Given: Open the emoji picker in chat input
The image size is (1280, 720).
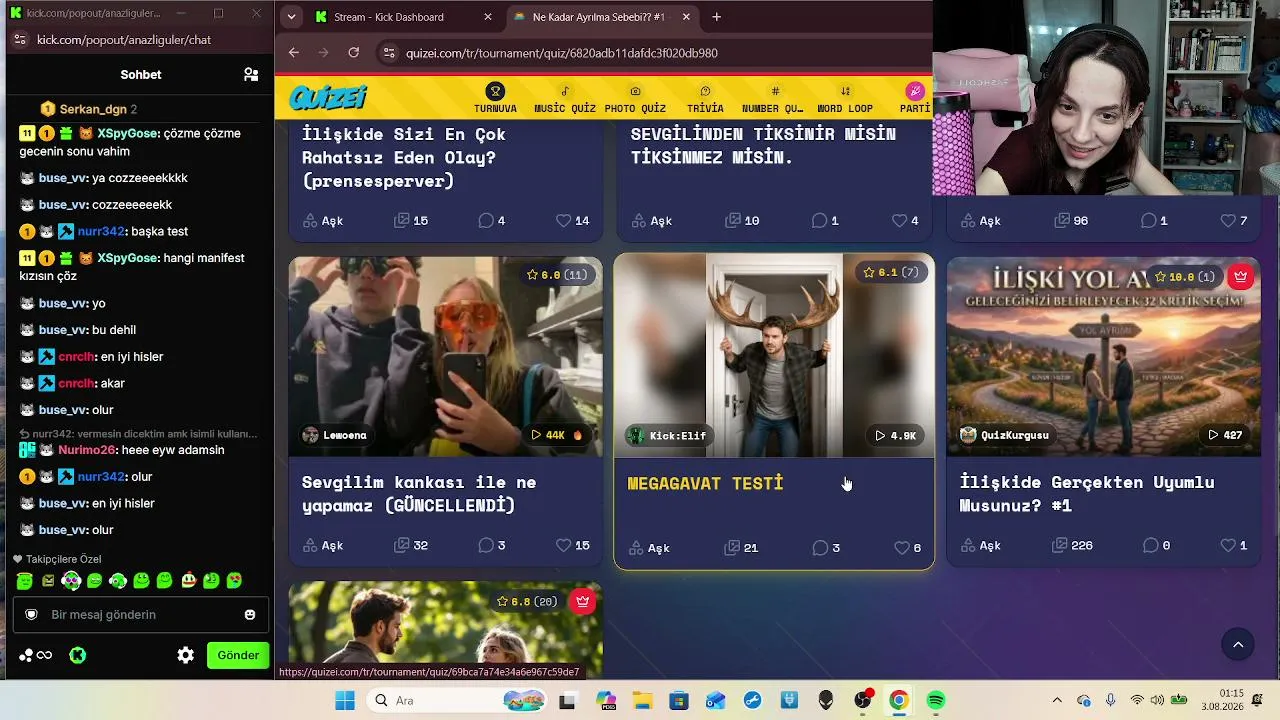Looking at the screenshot, I should tap(250, 614).
